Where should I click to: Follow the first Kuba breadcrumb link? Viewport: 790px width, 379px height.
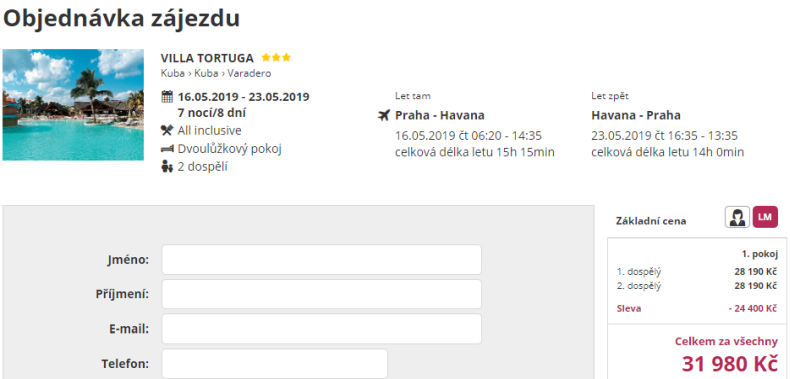[x=173, y=74]
